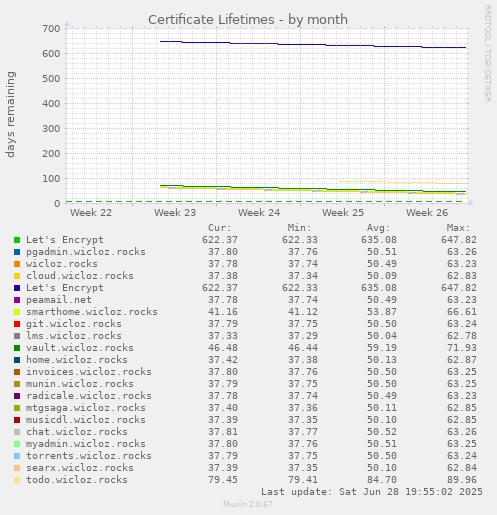The width and height of the screenshot is (497, 515).
Task: Click the 'Cur:' column header
Action: 219,228
